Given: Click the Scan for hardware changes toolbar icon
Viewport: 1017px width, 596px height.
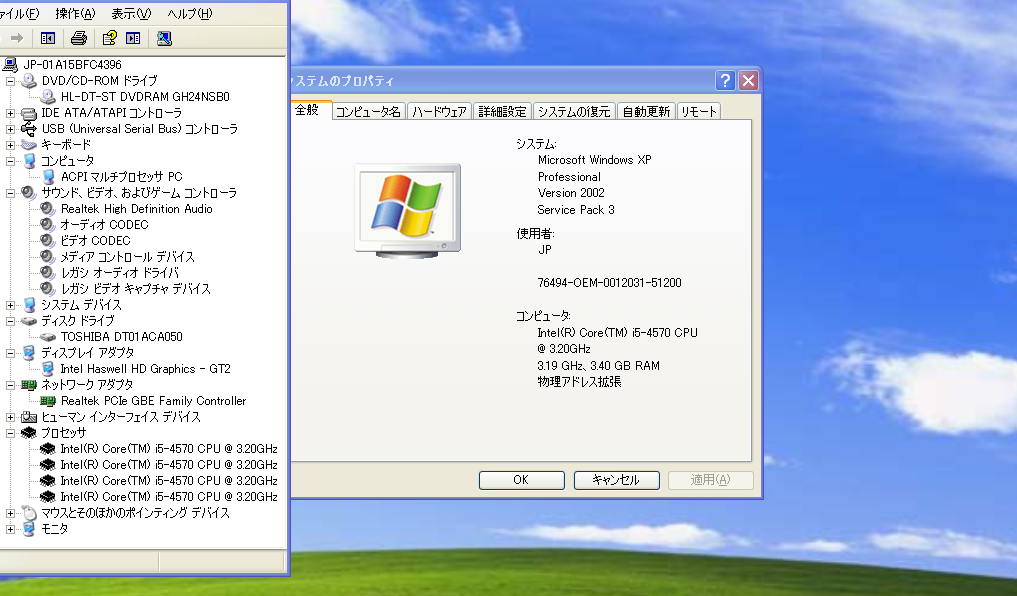Looking at the screenshot, I should click(x=164, y=38).
